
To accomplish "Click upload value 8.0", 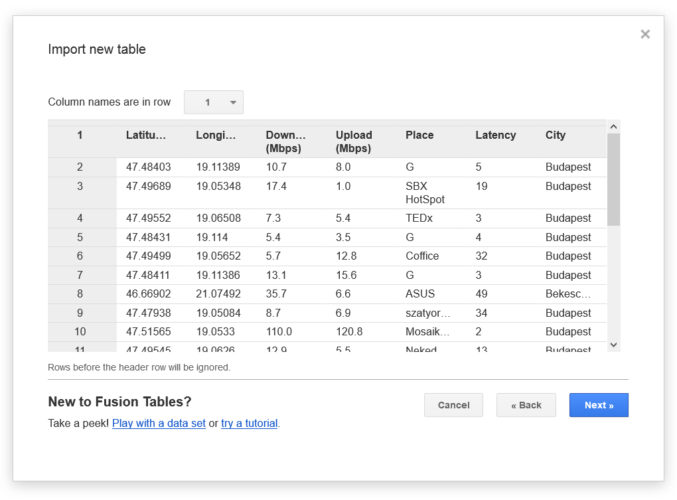I will 343,167.
